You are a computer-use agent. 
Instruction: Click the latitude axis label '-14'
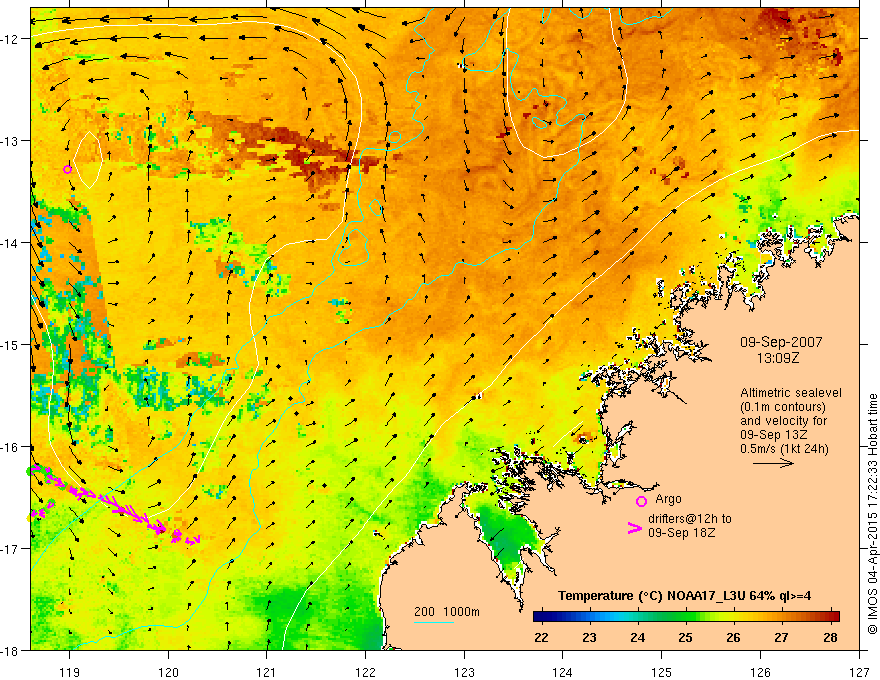[x=10, y=243]
